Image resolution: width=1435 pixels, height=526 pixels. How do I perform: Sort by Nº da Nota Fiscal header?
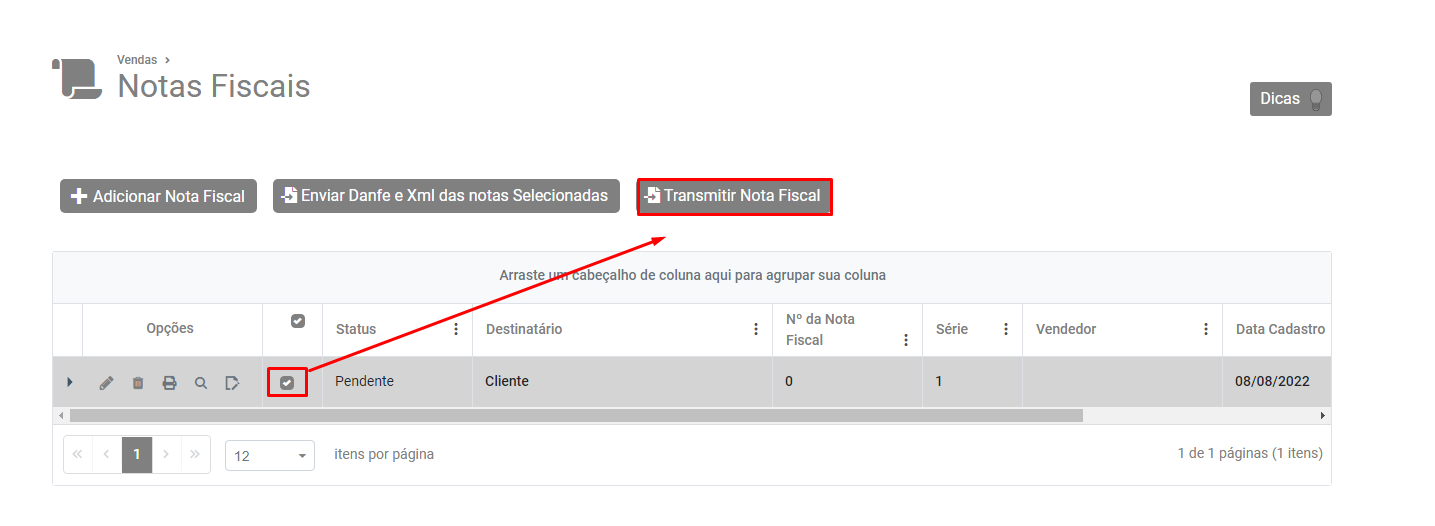[820, 329]
